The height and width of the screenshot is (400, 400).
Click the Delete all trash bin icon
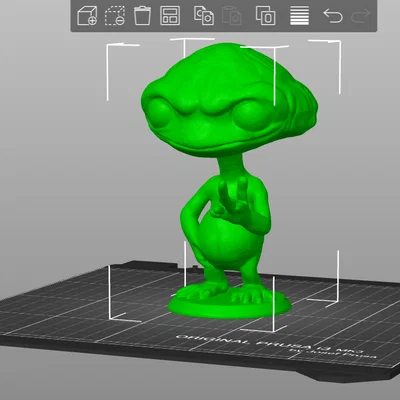coord(142,16)
